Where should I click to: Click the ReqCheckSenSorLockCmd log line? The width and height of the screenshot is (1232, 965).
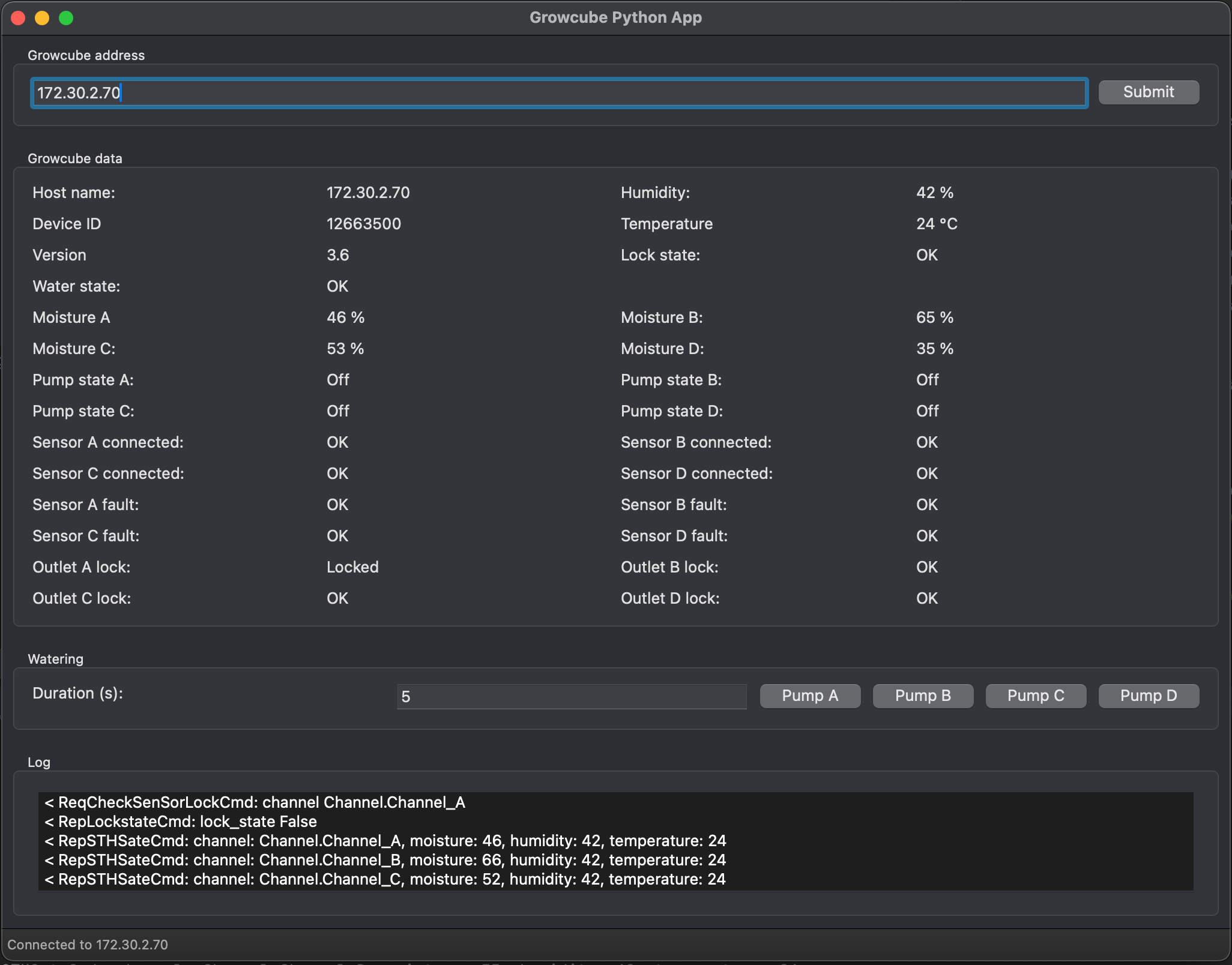(x=255, y=802)
